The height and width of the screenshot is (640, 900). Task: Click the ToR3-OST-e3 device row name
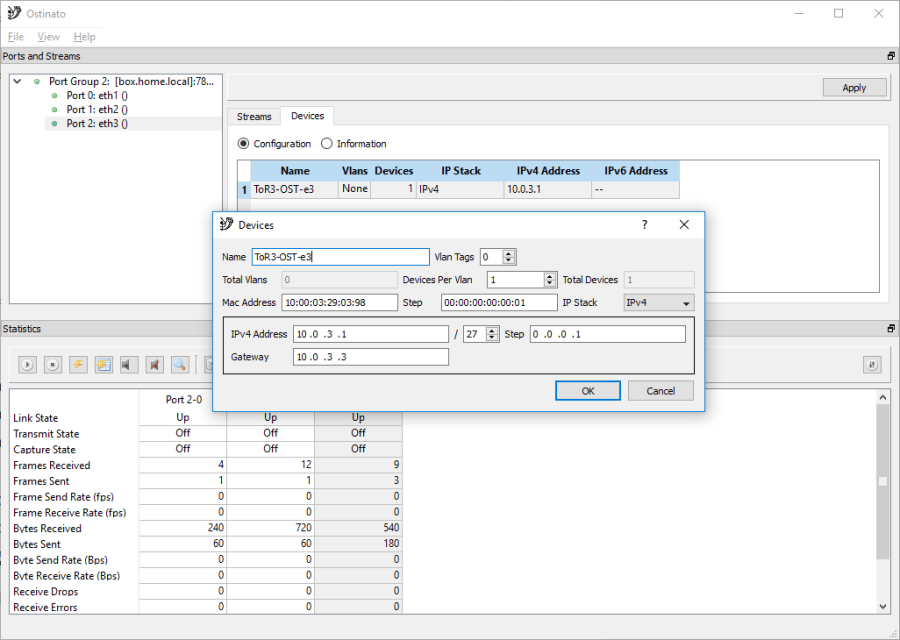pyautogui.click(x=294, y=189)
